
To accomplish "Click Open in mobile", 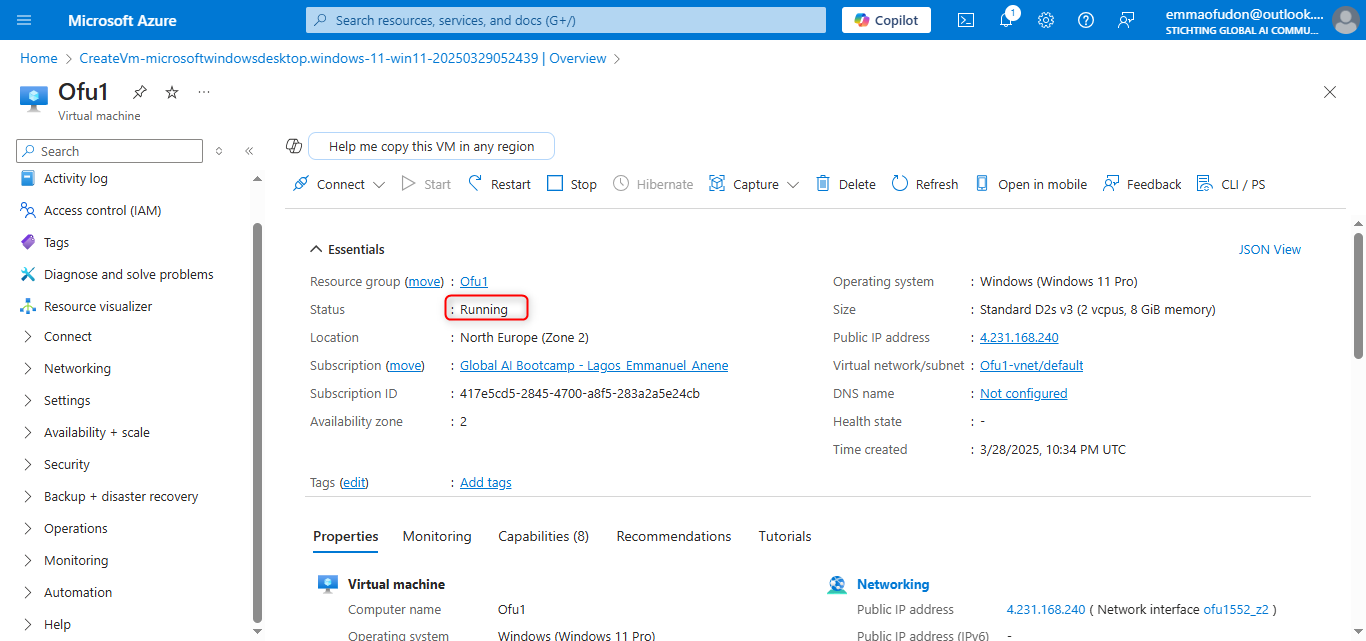I will coord(1031,184).
